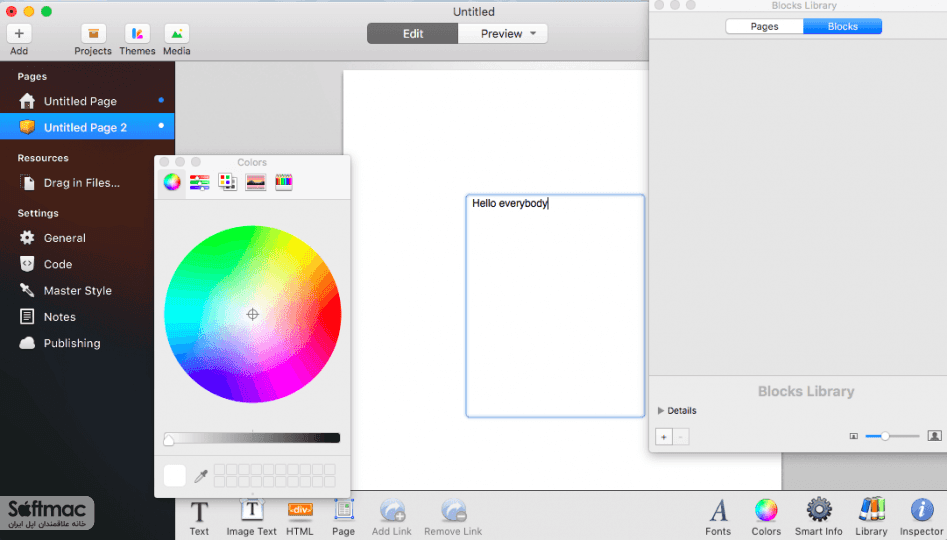Switch to Preview mode
Screen dimensions: 947x540
coord(501,34)
